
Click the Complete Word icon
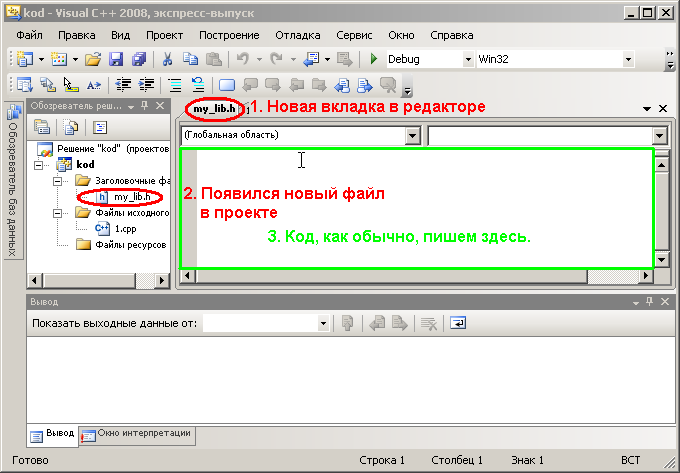click(94, 85)
